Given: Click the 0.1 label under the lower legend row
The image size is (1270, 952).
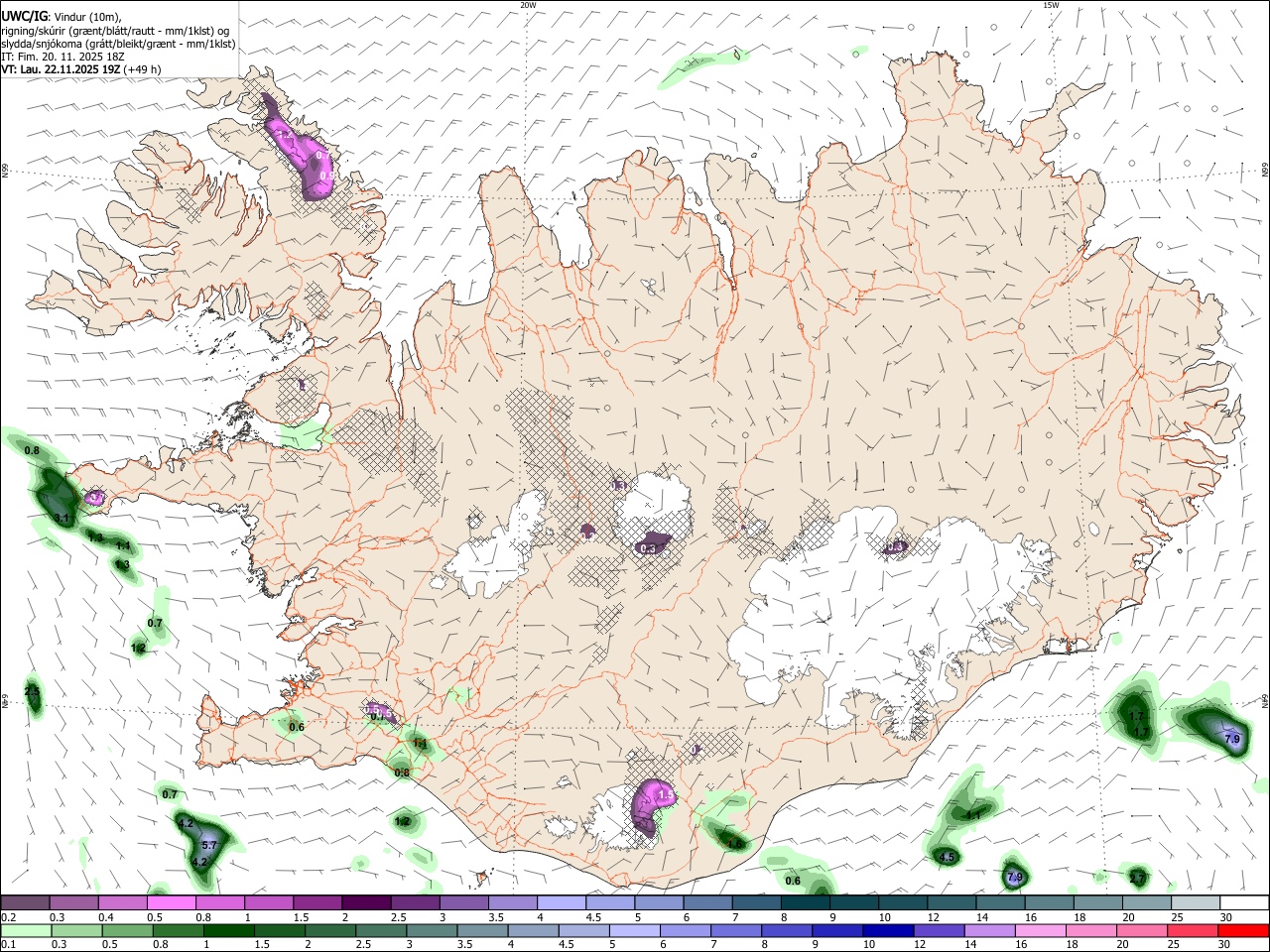Looking at the screenshot, I should point(8,945).
